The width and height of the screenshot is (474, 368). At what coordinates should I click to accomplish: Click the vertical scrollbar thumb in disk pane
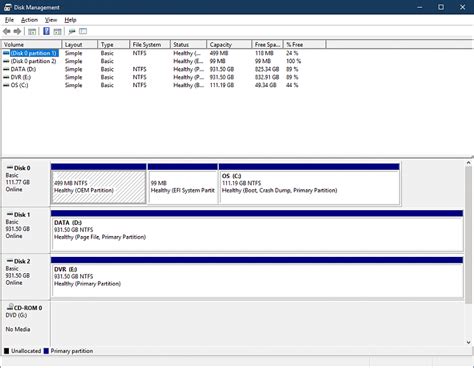tap(468, 235)
